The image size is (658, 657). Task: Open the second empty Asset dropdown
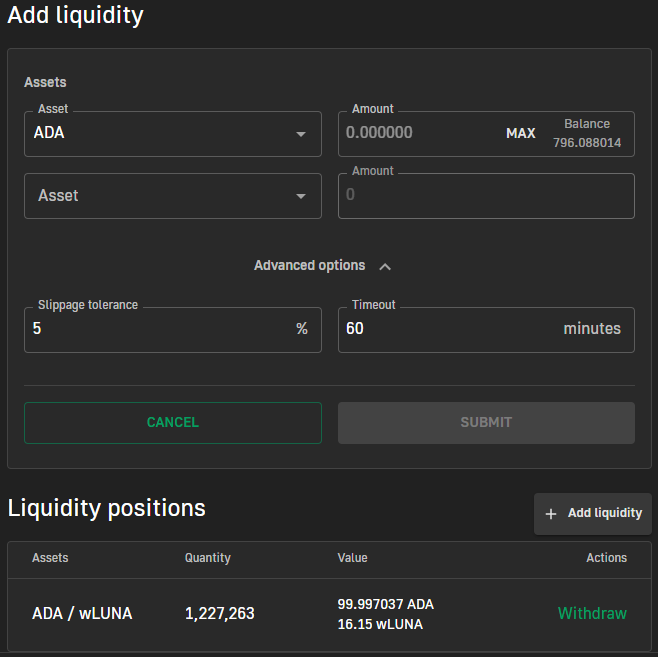173,196
